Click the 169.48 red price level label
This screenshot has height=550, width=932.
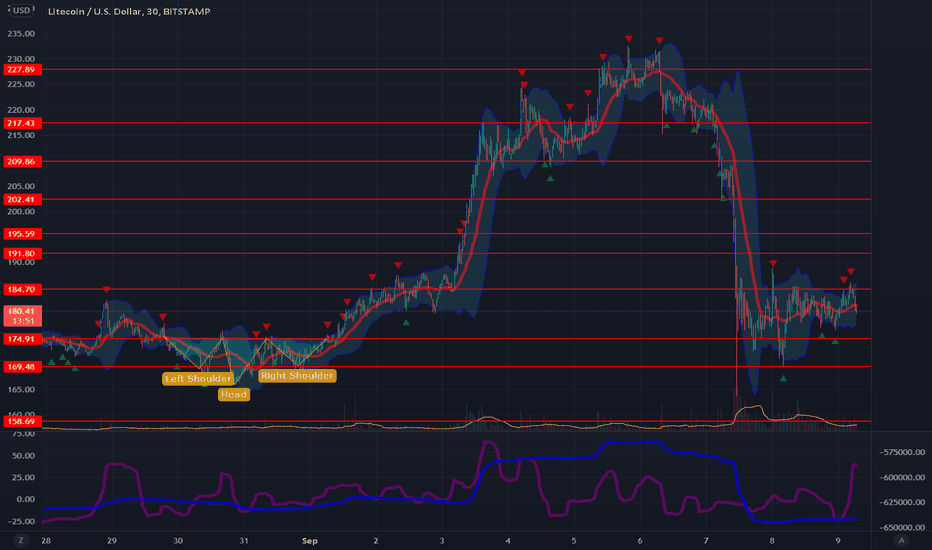pyautogui.click(x=23, y=367)
